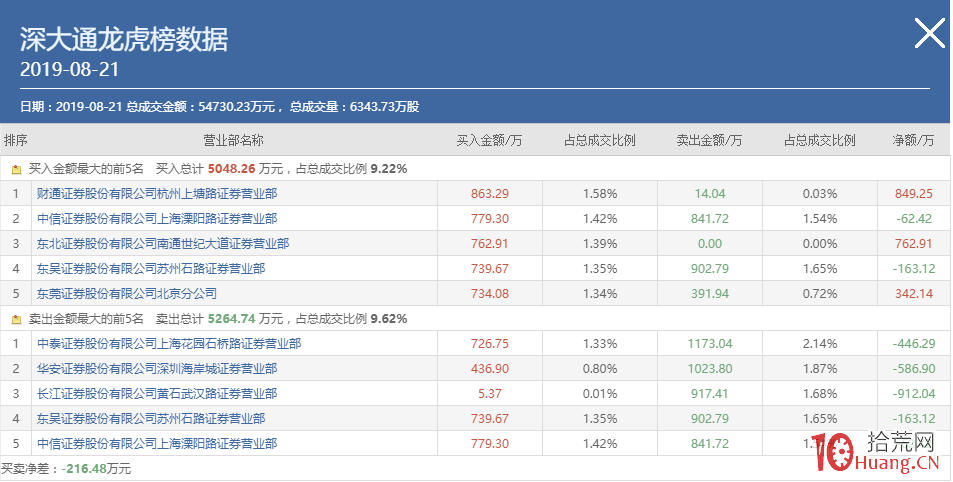Click the 排序 column header
This screenshot has width=953, height=482.
(x=15, y=140)
